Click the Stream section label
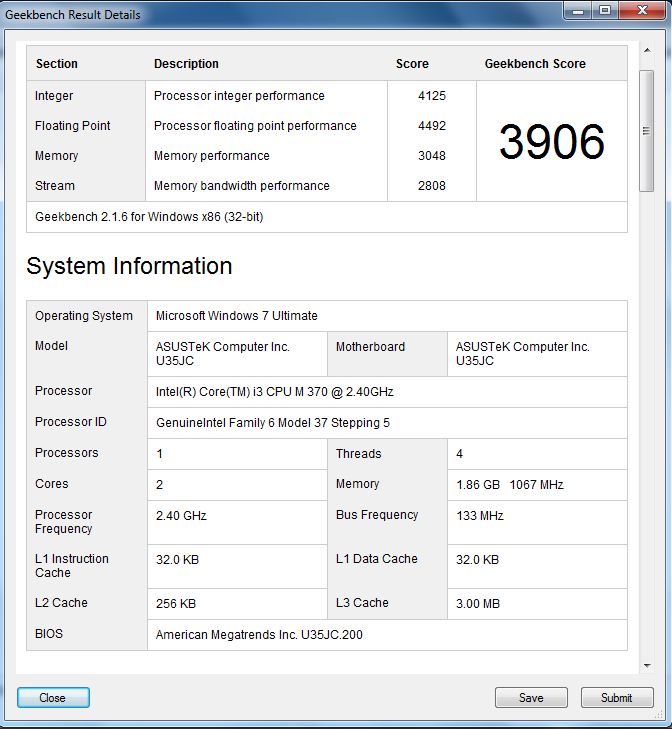 click(x=54, y=186)
